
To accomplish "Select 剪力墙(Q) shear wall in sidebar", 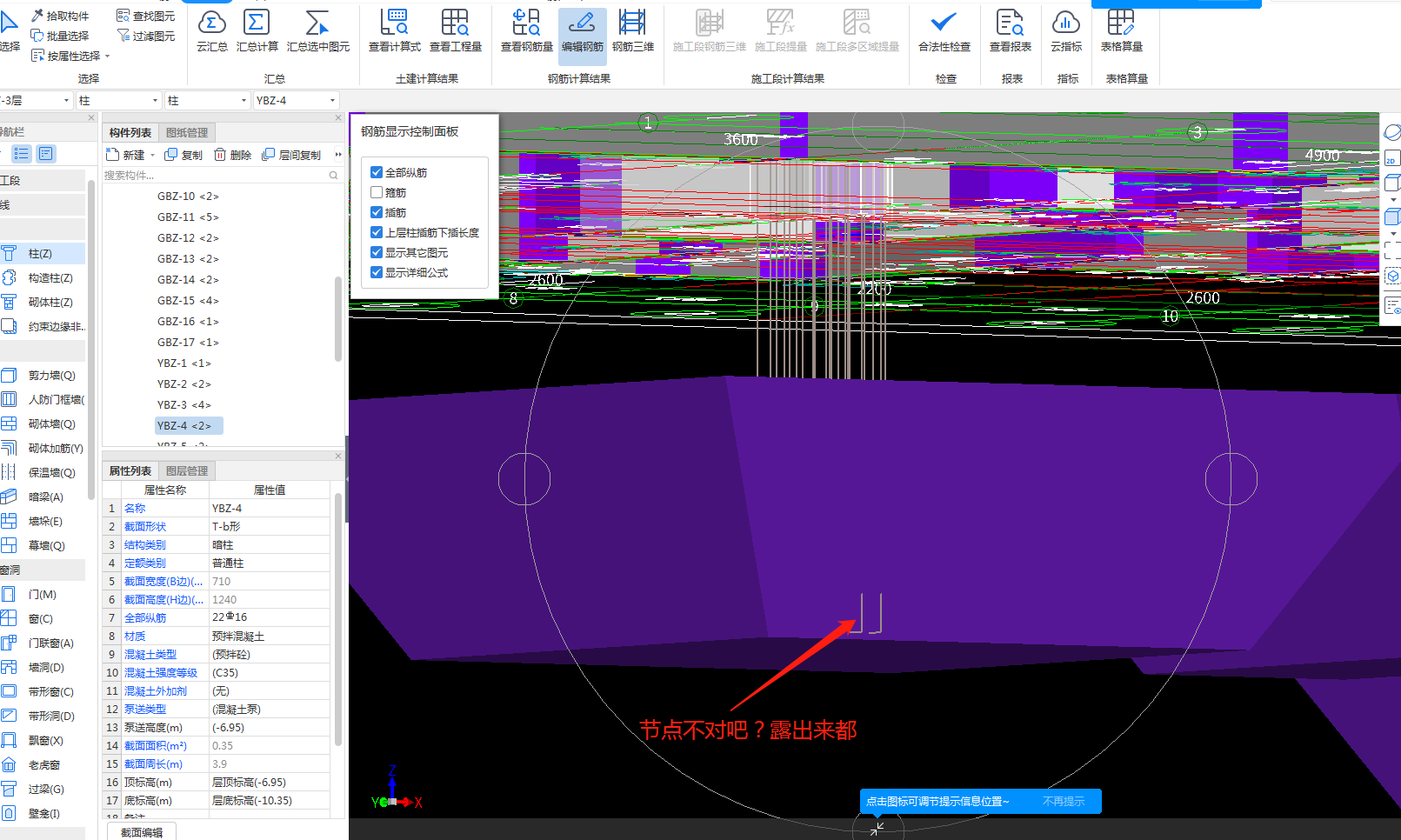I will (43, 376).
